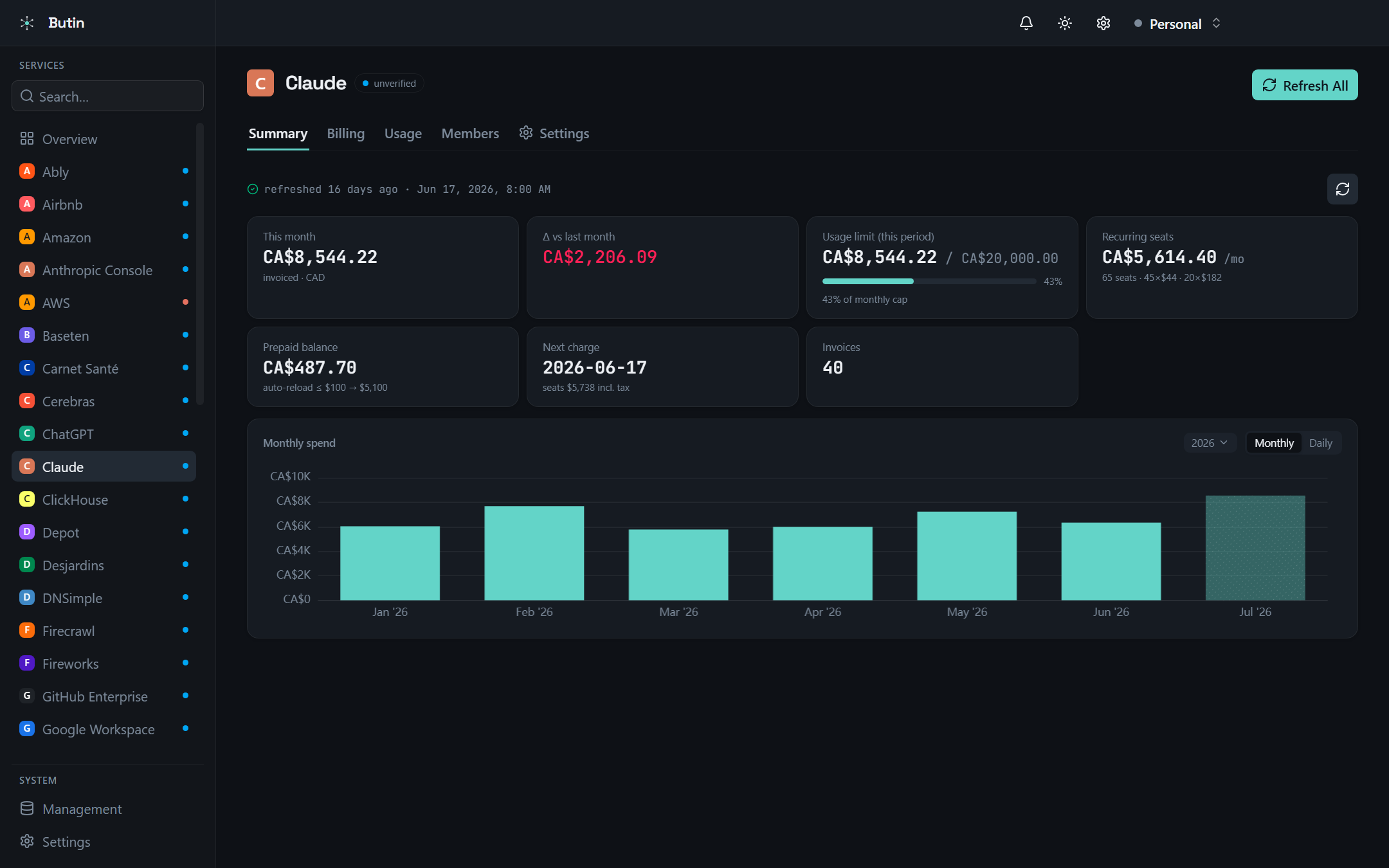This screenshot has height=868, width=1389.
Task: Click the "43% of monthly cap" text
Action: (x=865, y=300)
